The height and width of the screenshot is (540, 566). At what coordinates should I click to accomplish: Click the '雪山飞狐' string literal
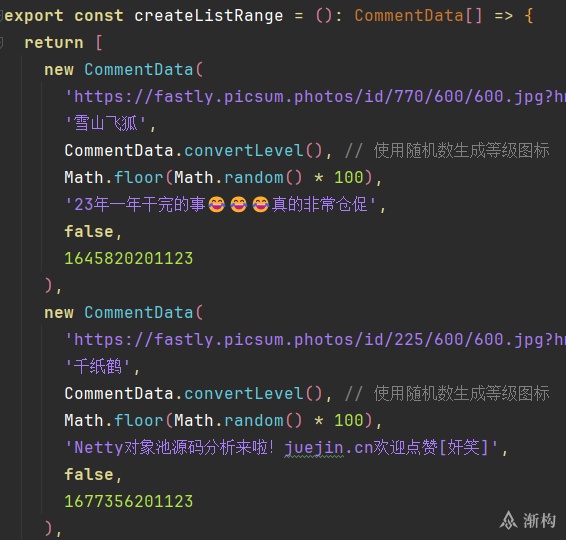point(106,124)
